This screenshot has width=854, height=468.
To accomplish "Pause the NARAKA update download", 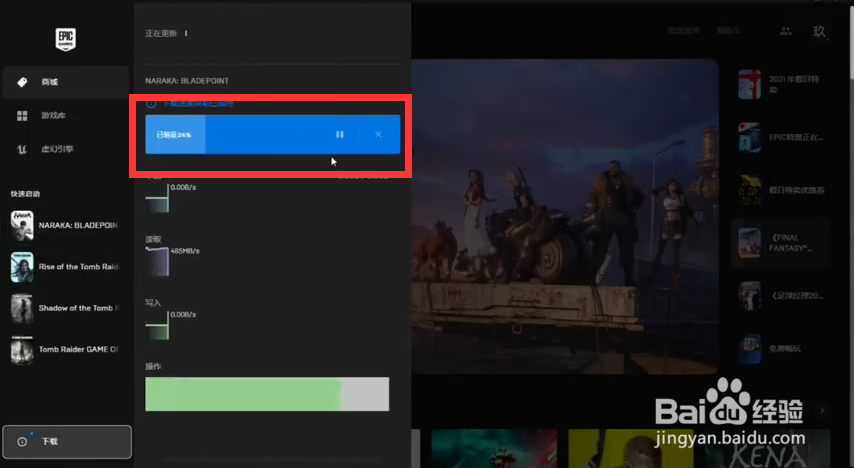I will pos(340,135).
